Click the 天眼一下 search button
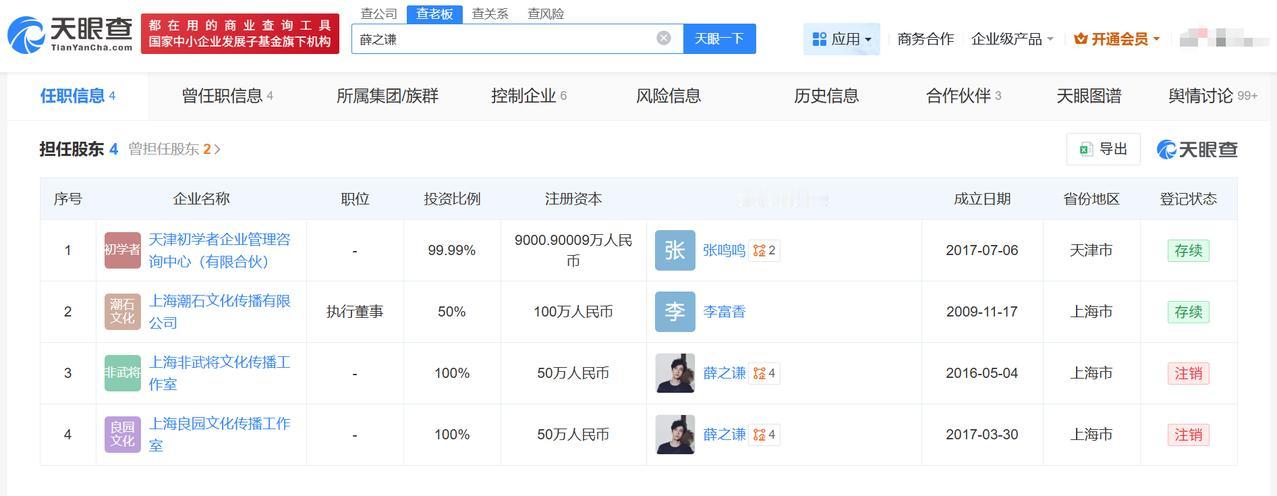 pos(720,38)
